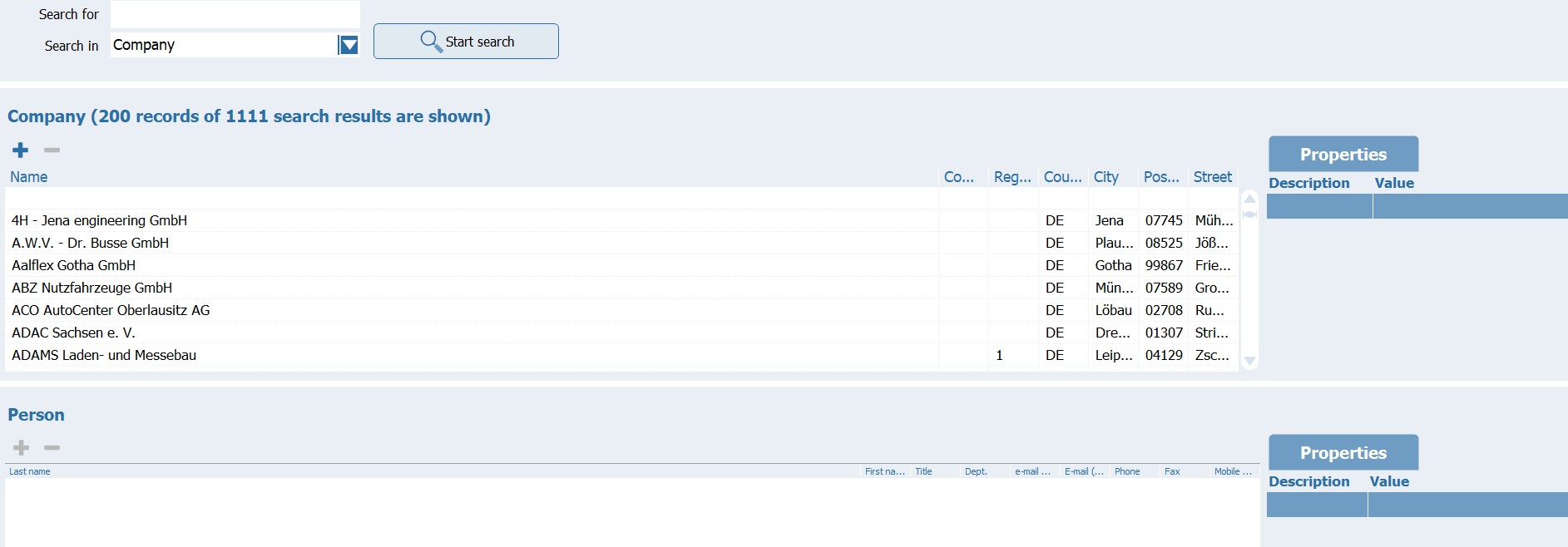Click postal code 07745
The image size is (1568, 547).
click(x=1164, y=220)
